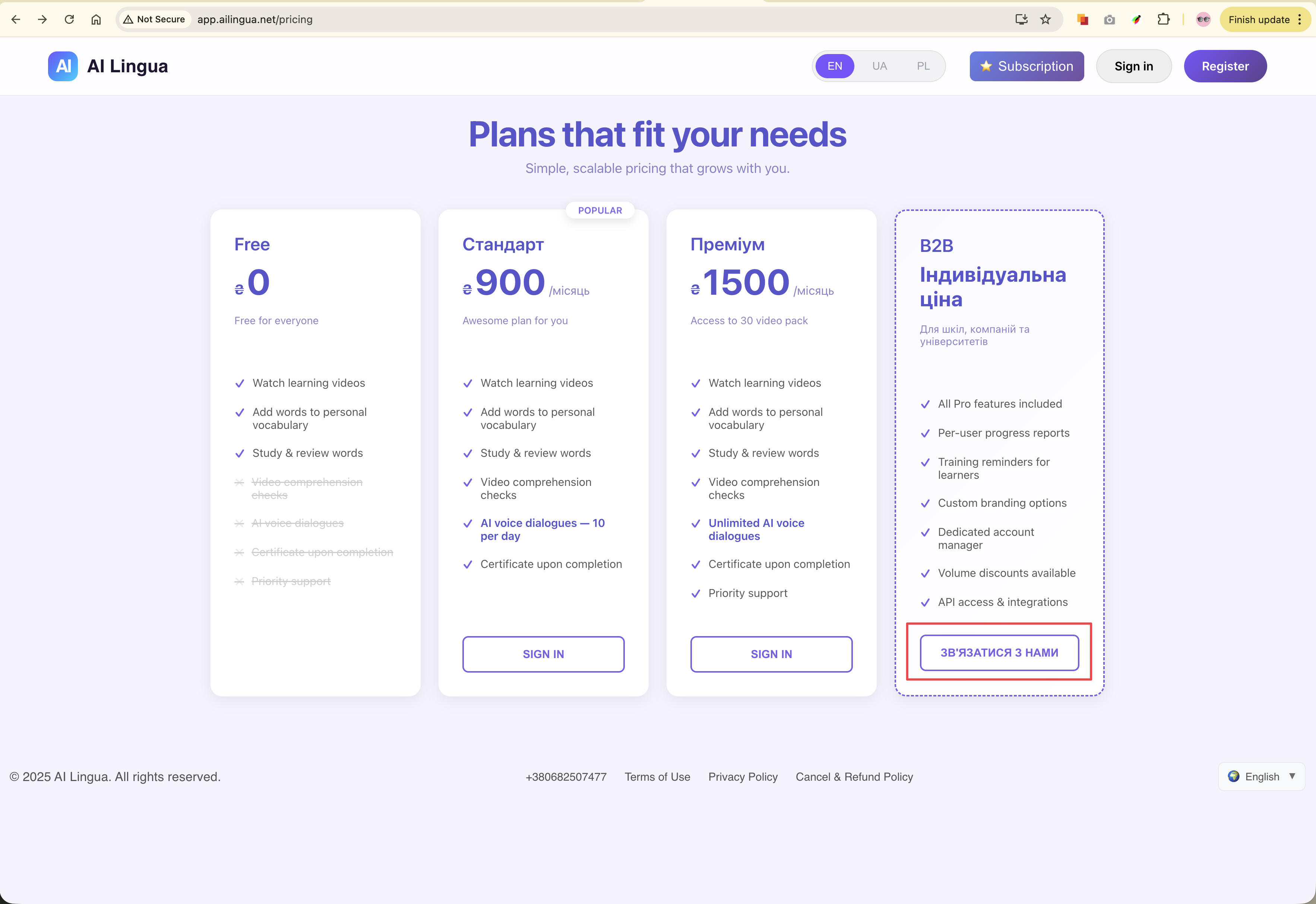Image resolution: width=1316 pixels, height=904 pixels.
Task: Open the browser extensions puzzle icon
Action: (x=1163, y=19)
